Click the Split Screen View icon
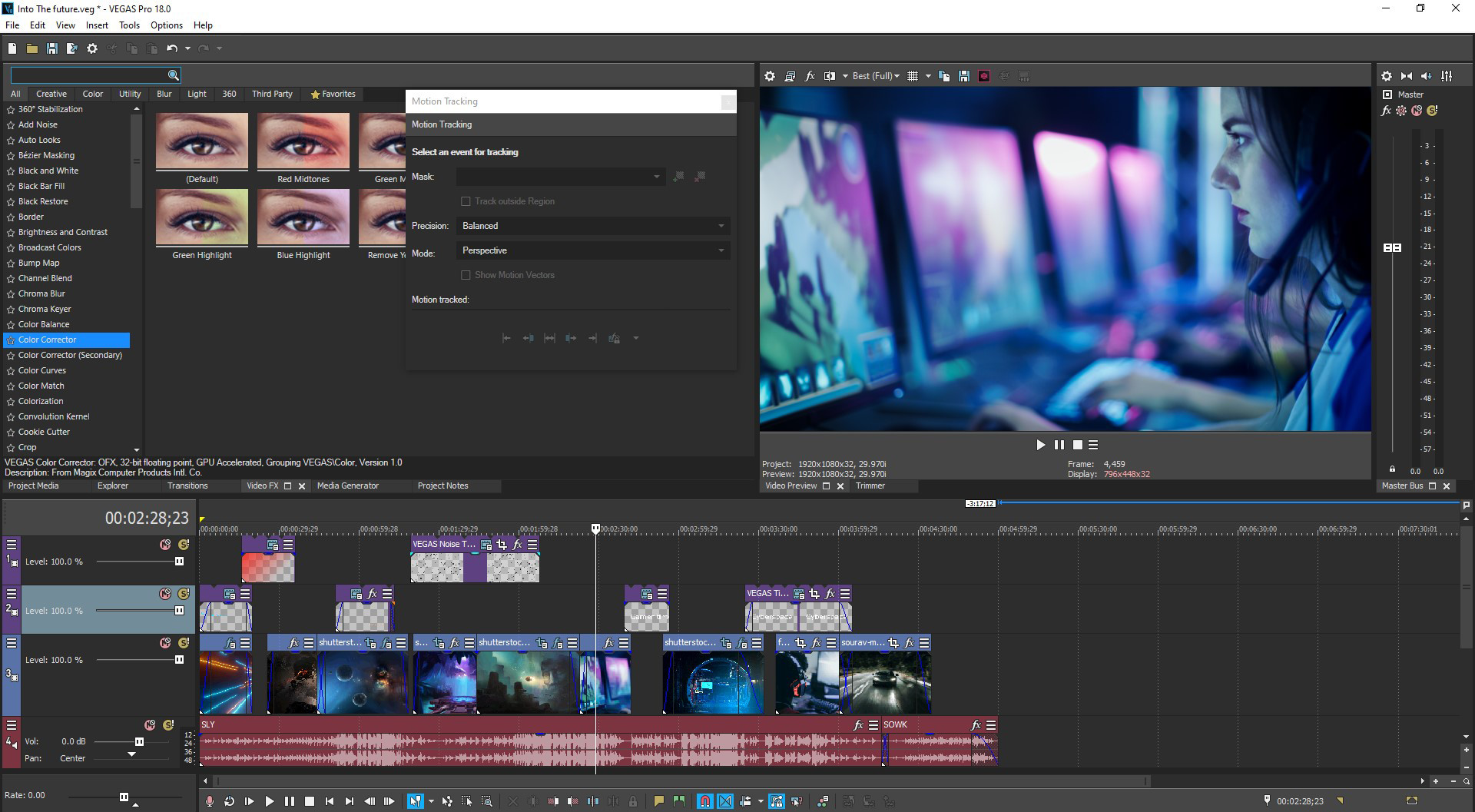 [x=830, y=76]
